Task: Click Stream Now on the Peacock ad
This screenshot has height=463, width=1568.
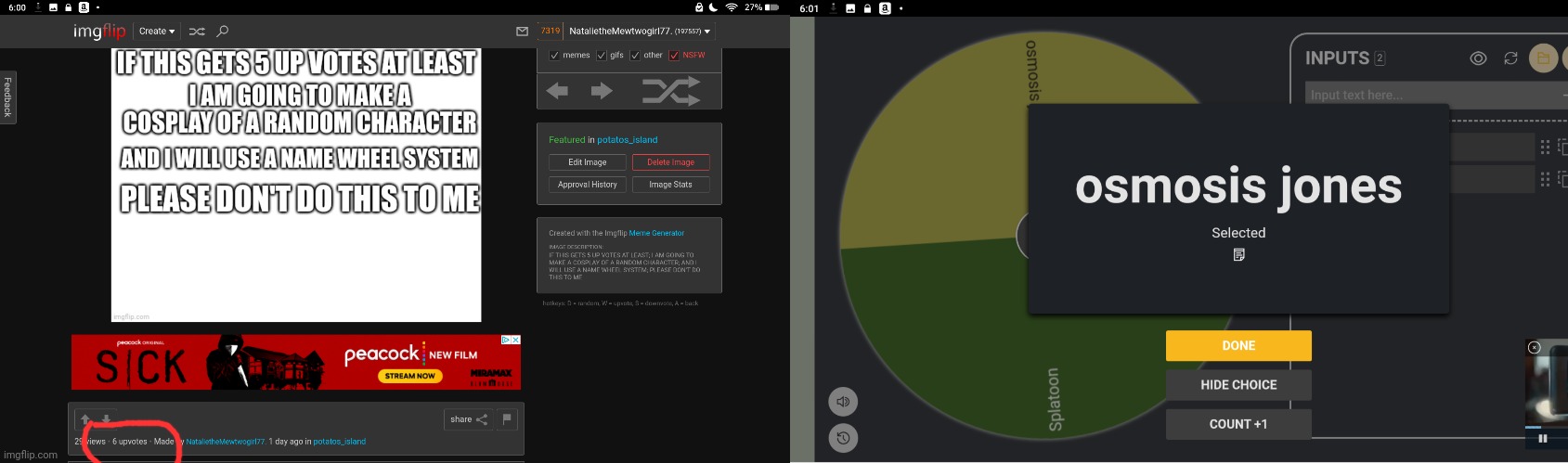Action: [410, 376]
